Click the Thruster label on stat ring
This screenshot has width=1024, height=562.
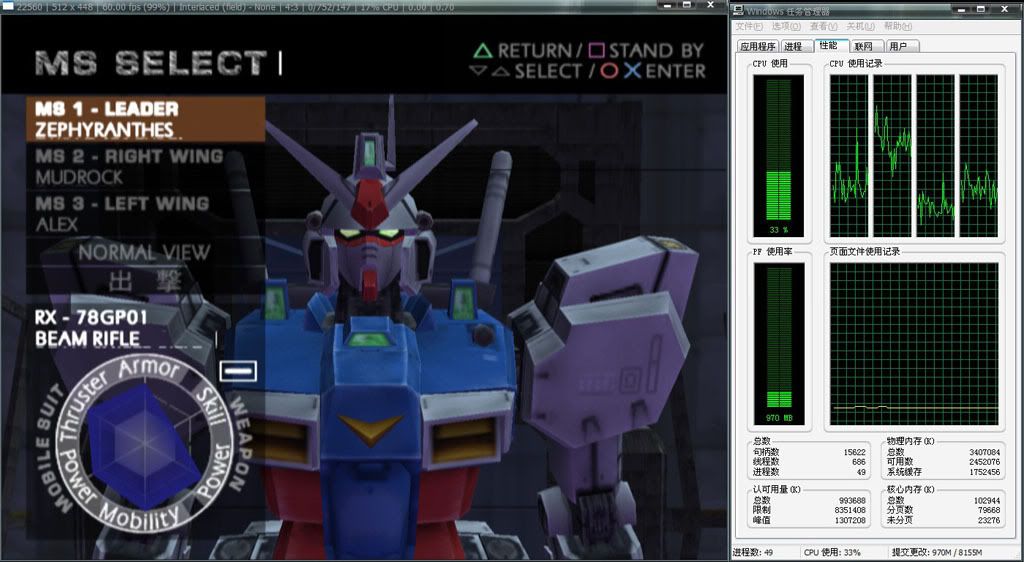coord(85,409)
